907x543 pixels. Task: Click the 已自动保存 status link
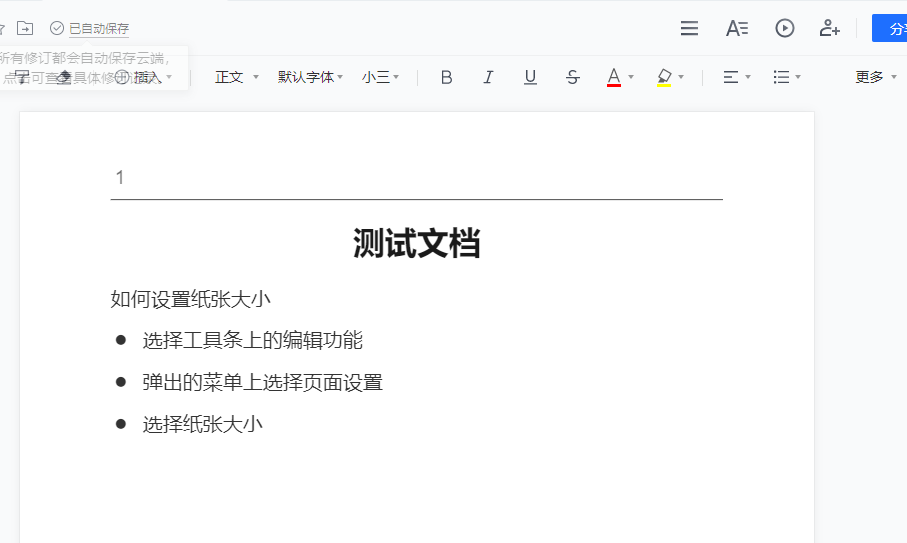tap(98, 29)
